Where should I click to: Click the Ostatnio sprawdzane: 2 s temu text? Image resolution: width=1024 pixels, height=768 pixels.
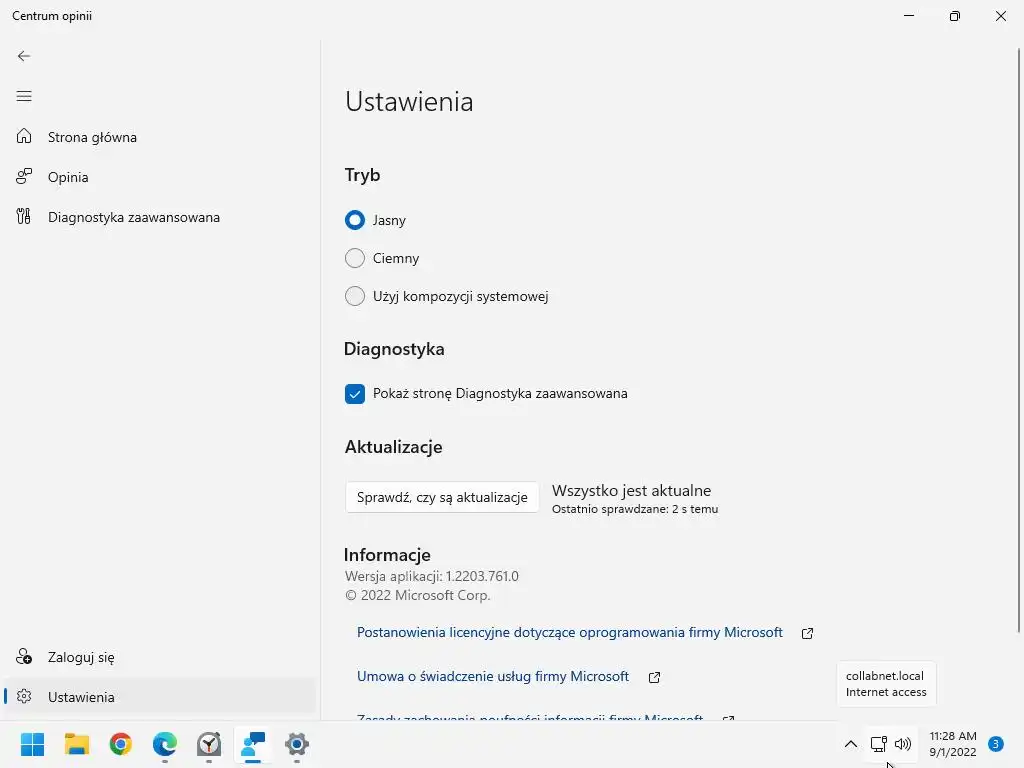click(635, 509)
